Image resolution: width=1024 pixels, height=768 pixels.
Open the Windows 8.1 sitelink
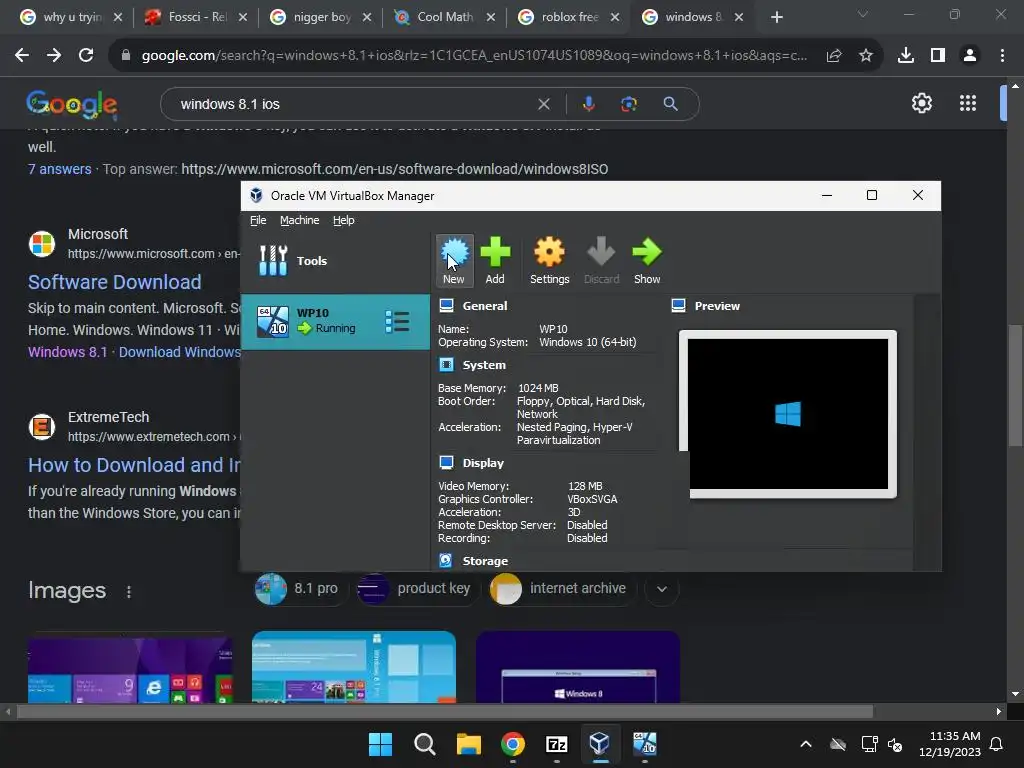[x=67, y=352]
